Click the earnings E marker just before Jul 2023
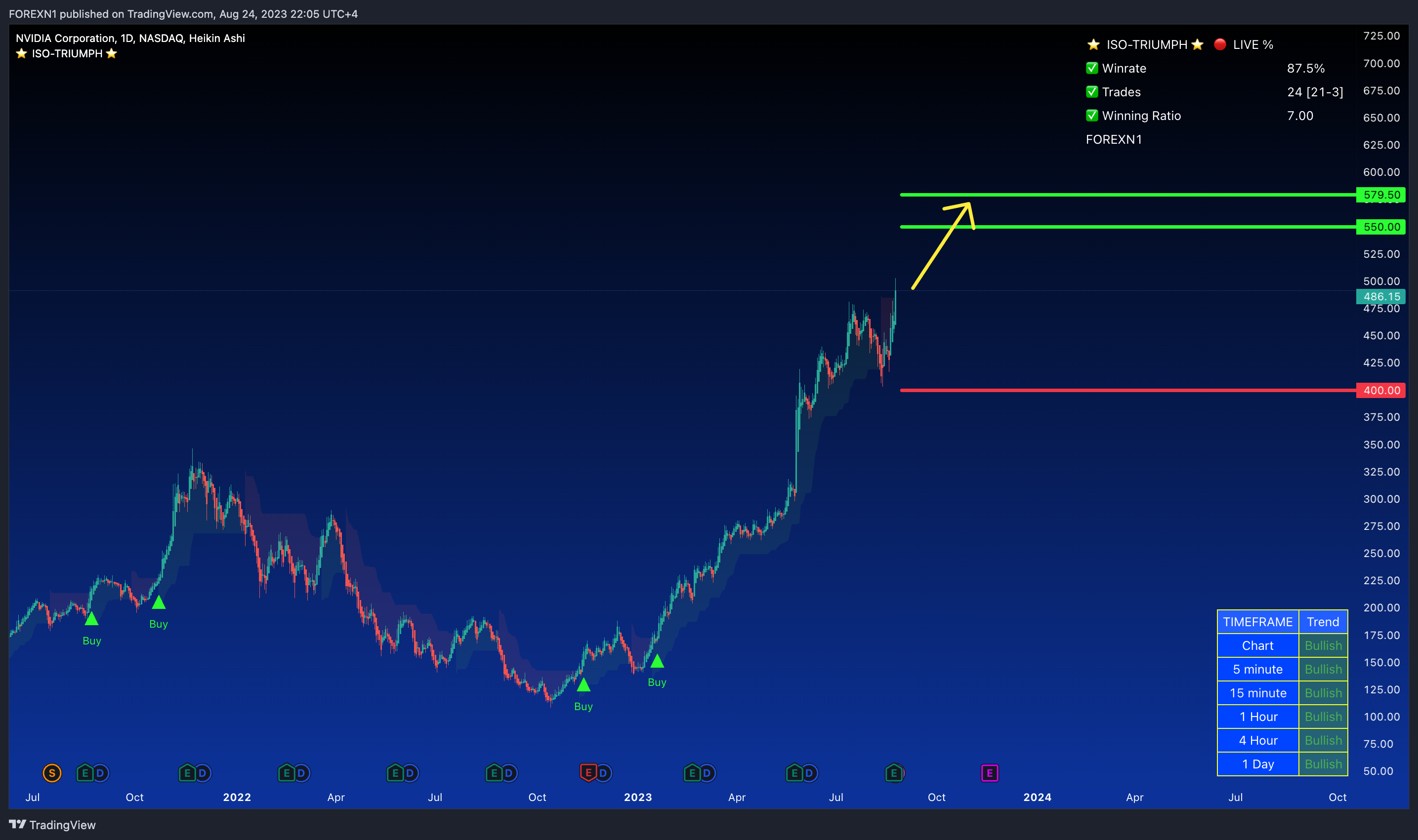Viewport: 1418px width, 840px height. [x=794, y=773]
